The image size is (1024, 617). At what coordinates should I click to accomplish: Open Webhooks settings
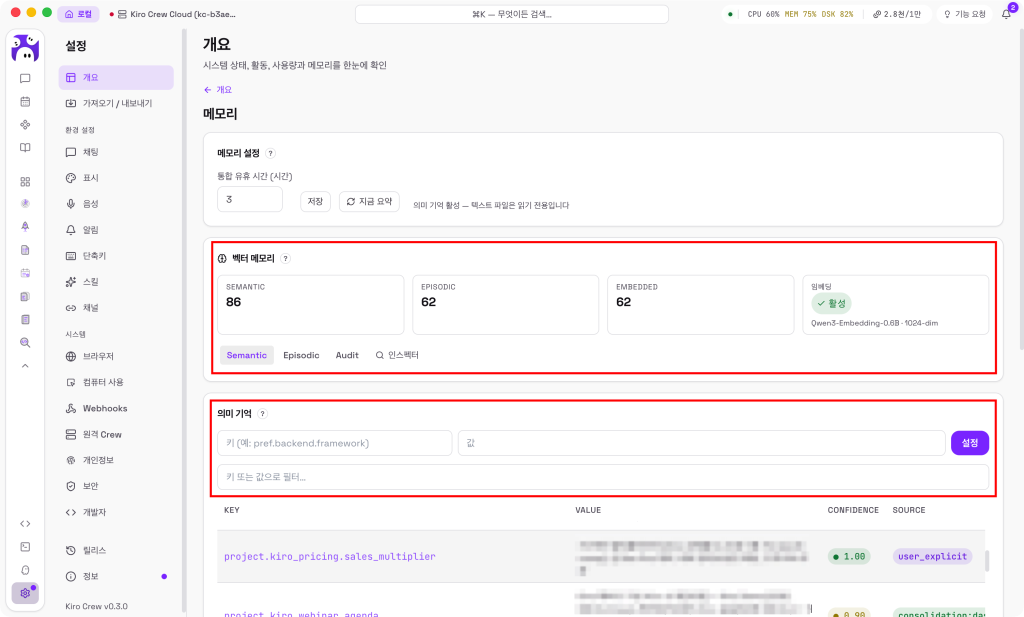click(x=116, y=408)
